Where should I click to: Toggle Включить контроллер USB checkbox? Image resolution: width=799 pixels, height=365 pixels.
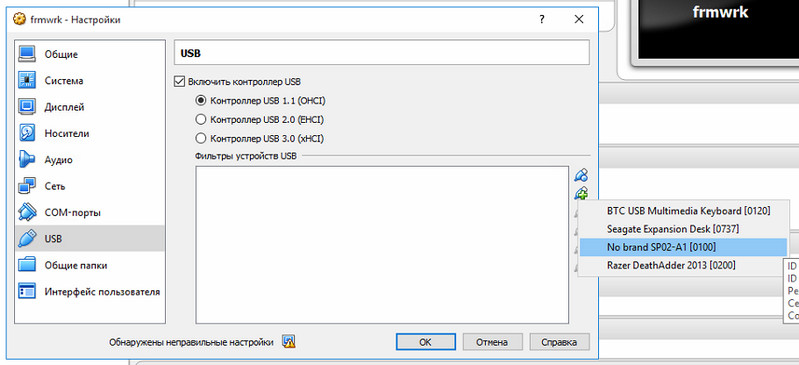pos(179,81)
